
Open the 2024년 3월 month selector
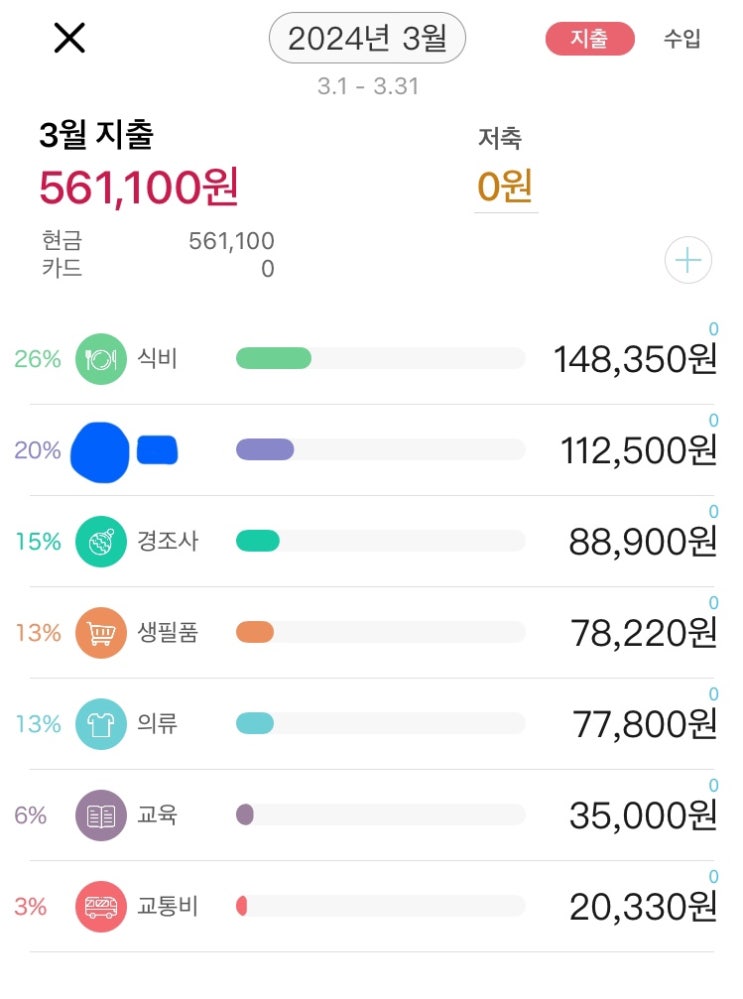(x=367, y=39)
